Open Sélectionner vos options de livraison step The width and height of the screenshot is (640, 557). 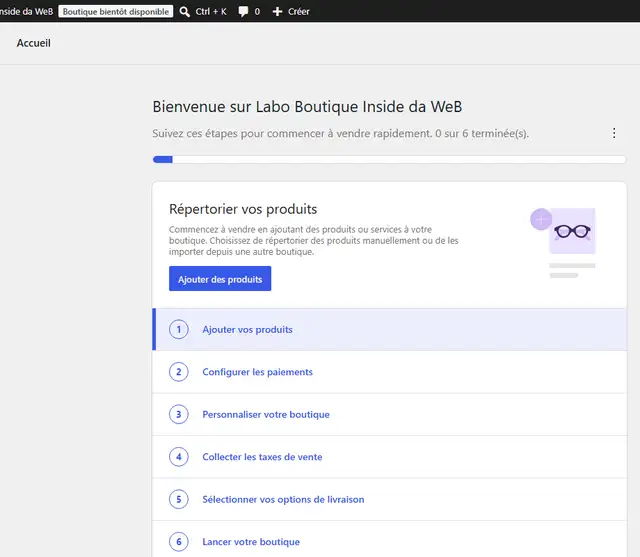389,499
